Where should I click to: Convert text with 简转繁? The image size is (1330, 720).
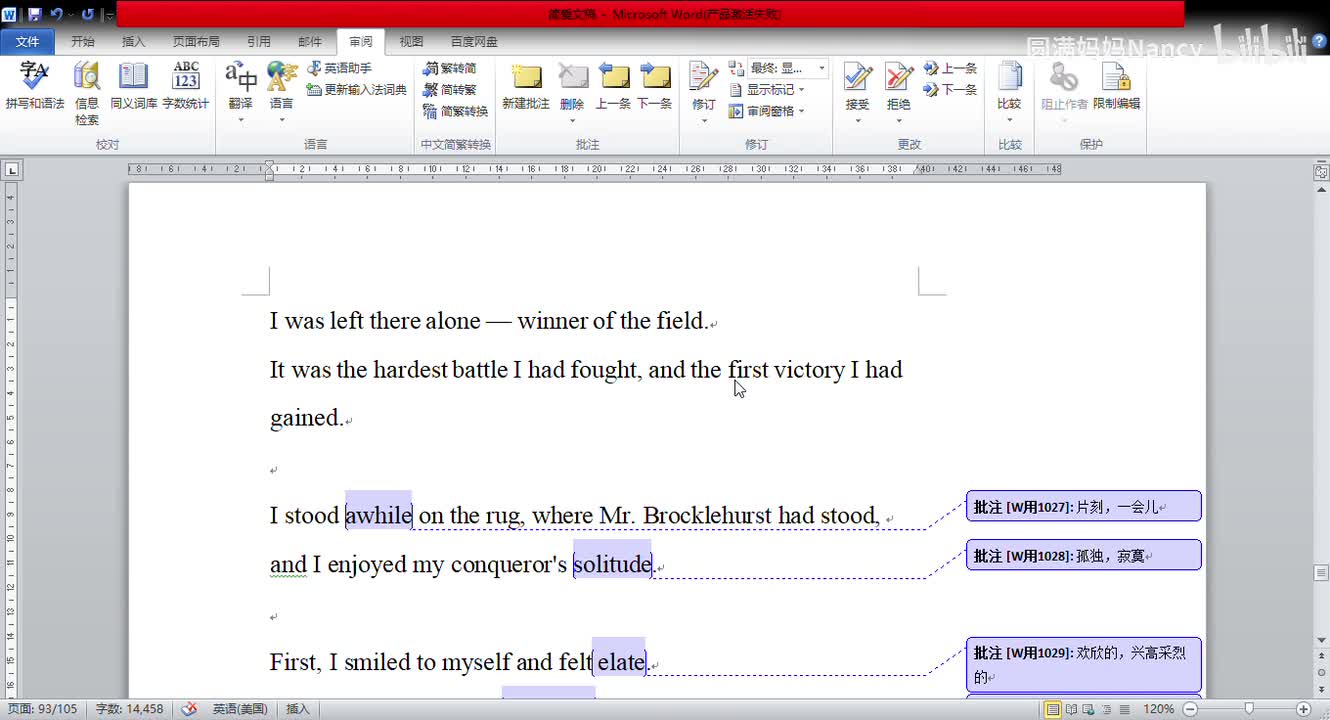coord(449,90)
